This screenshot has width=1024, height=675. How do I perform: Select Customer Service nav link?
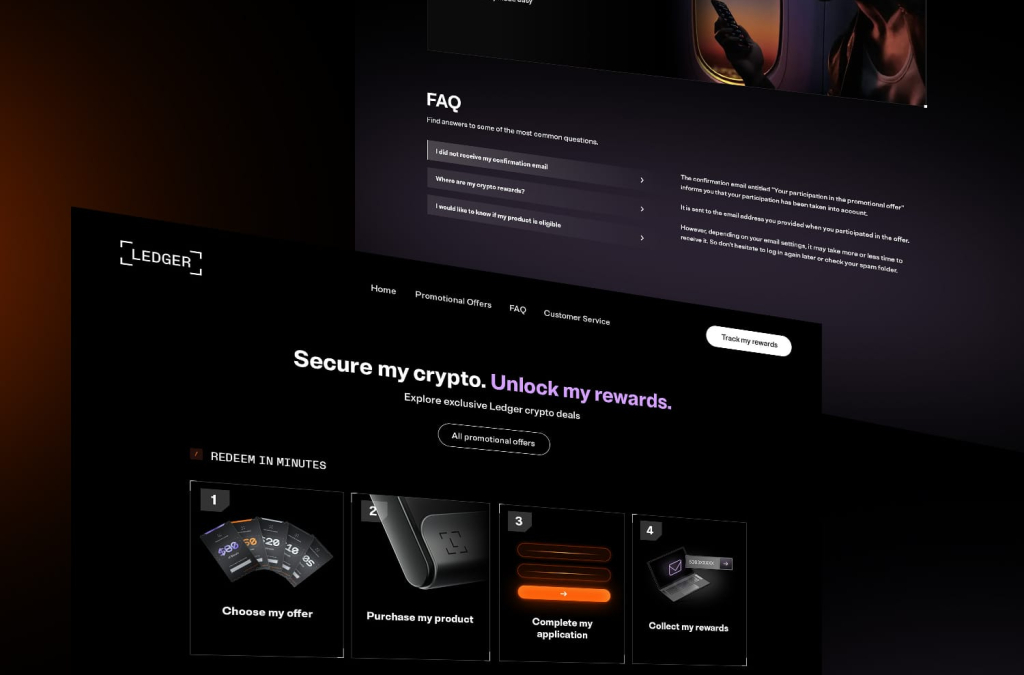click(x=577, y=317)
